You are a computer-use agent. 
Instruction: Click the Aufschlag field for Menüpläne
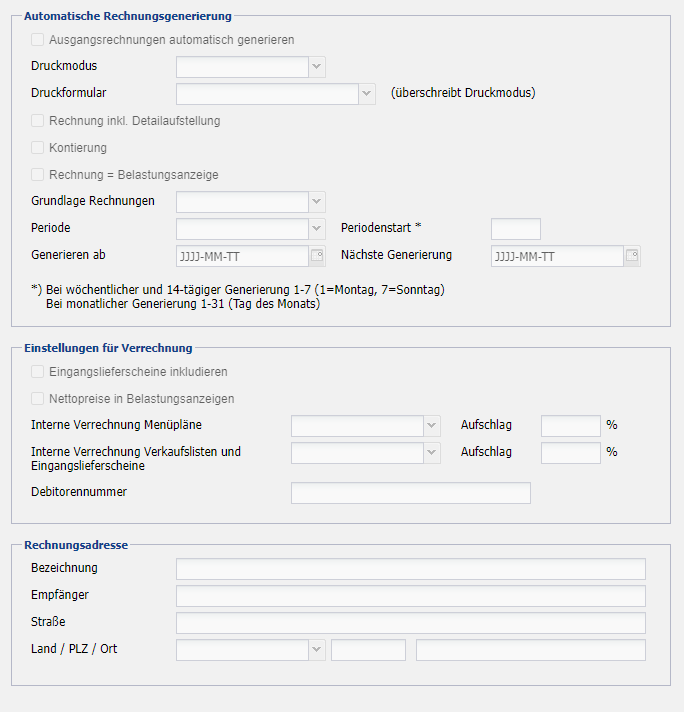(570, 426)
